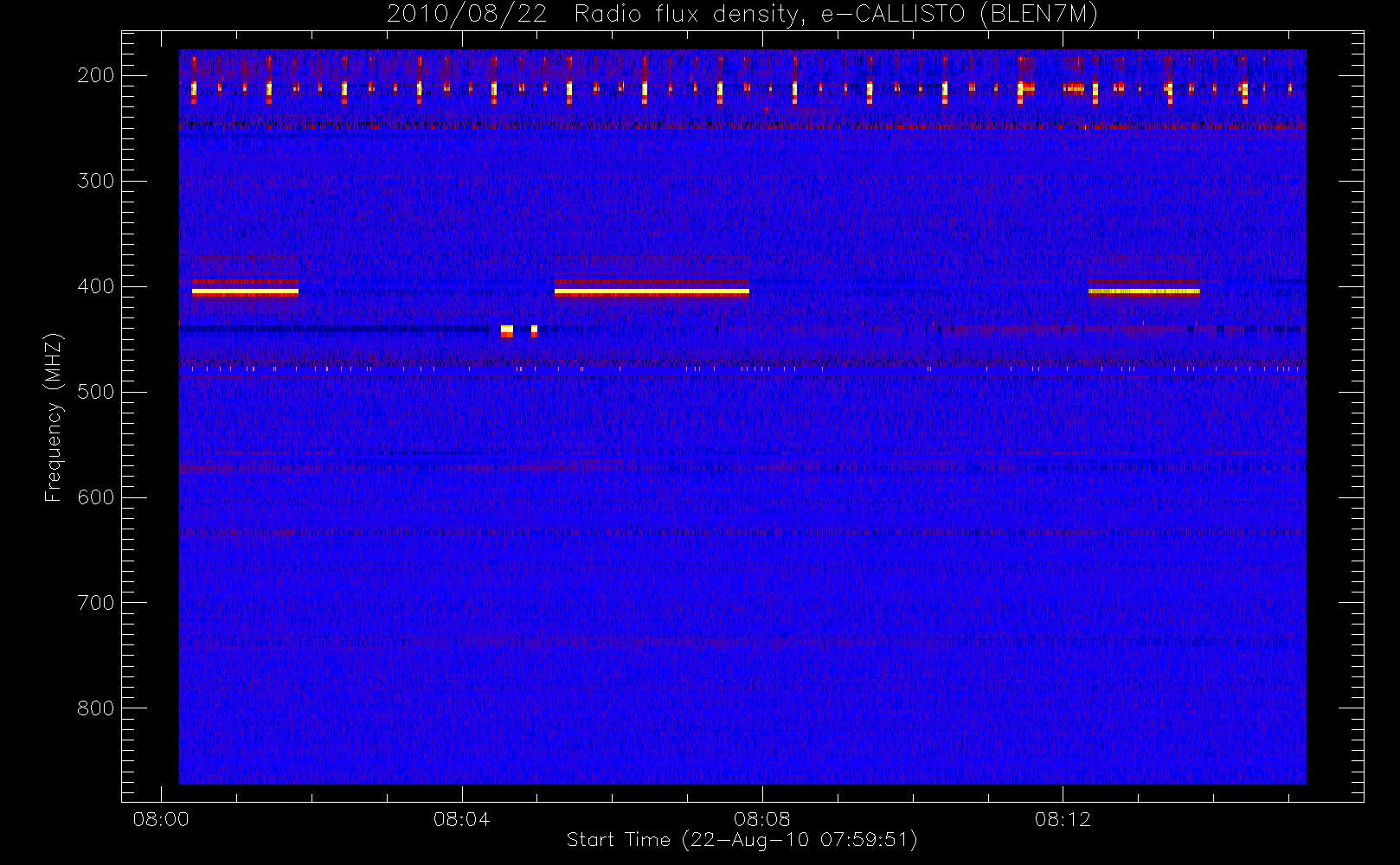The image size is (1400, 865).
Task: Click the 700 frequency tick label
Action: [x=96, y=603]
